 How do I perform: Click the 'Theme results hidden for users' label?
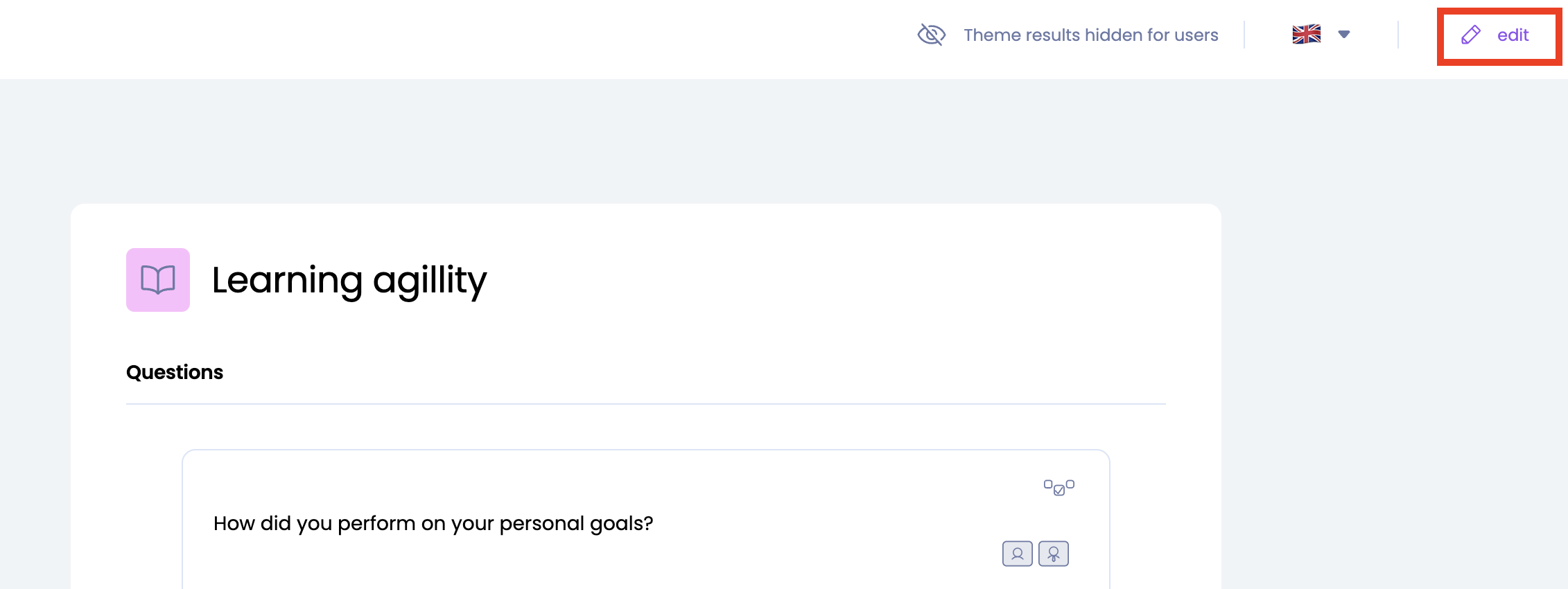1090,35
